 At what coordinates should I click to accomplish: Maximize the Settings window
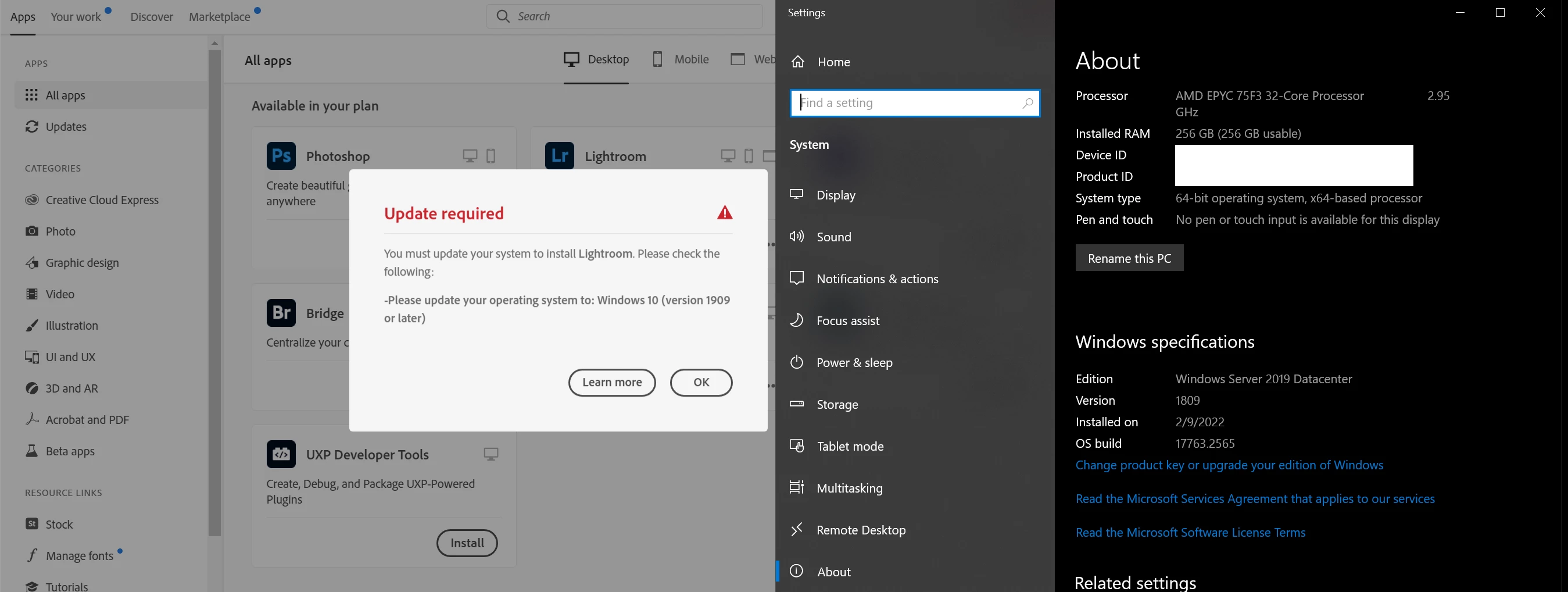pos(1500,13)
